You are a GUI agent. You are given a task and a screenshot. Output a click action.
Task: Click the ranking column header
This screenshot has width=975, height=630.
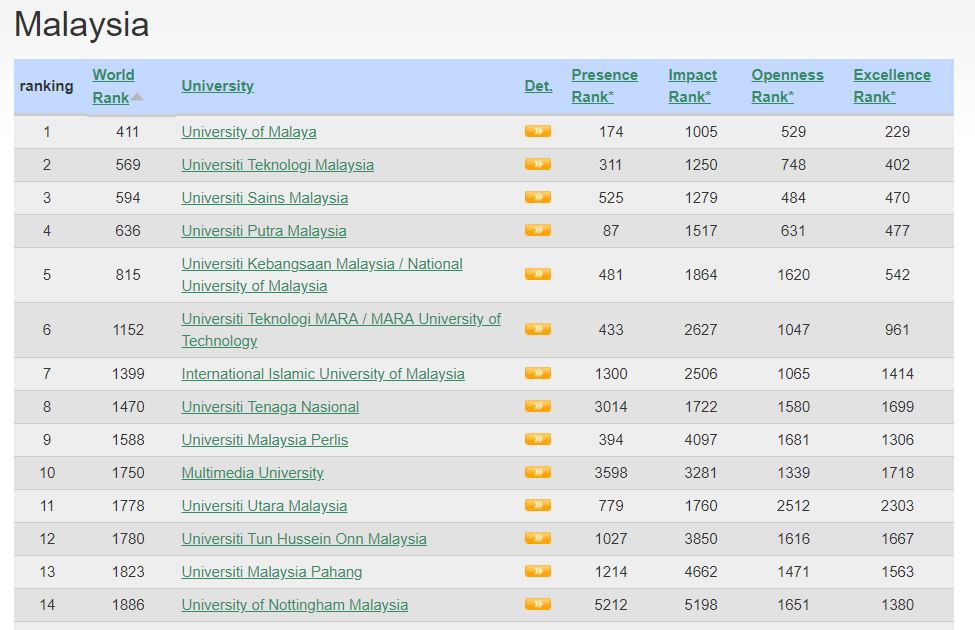point(47,86)
